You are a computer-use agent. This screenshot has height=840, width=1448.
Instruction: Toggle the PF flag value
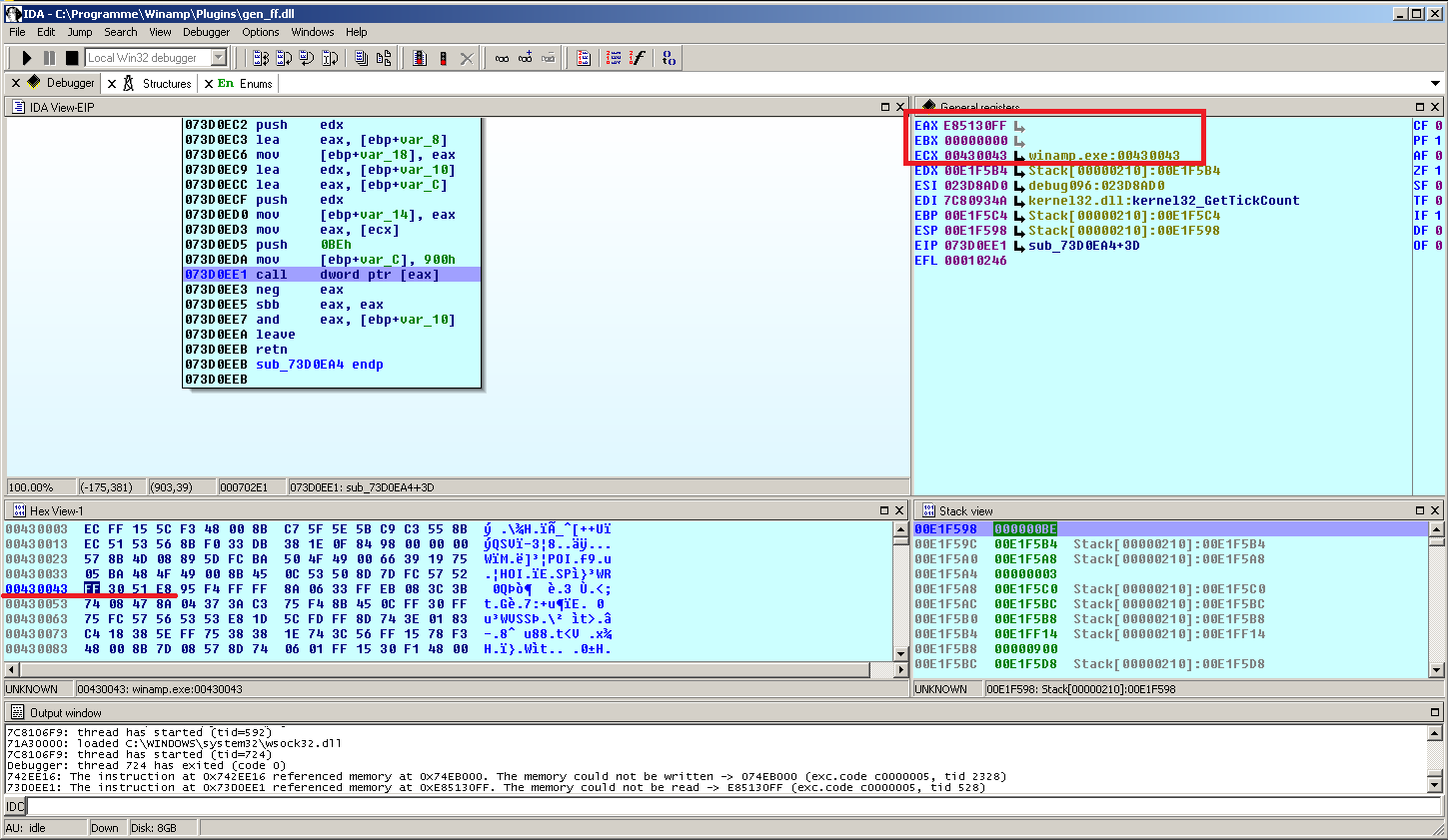[x=1438, y=141]
